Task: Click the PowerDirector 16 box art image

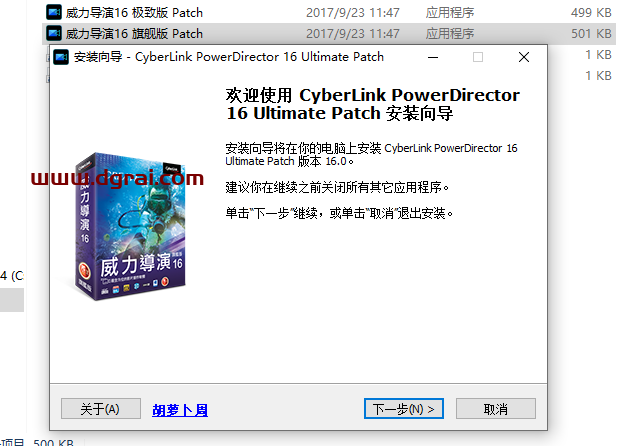Action: click(130, 226)
